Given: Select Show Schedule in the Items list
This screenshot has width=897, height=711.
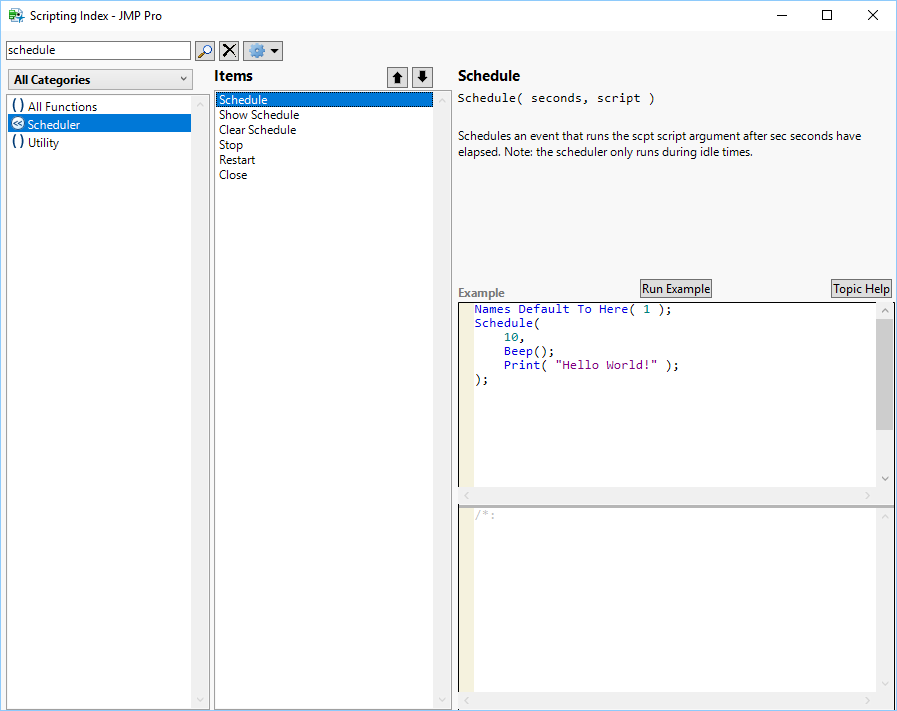Looking at the screenshot, I should 259,114.
